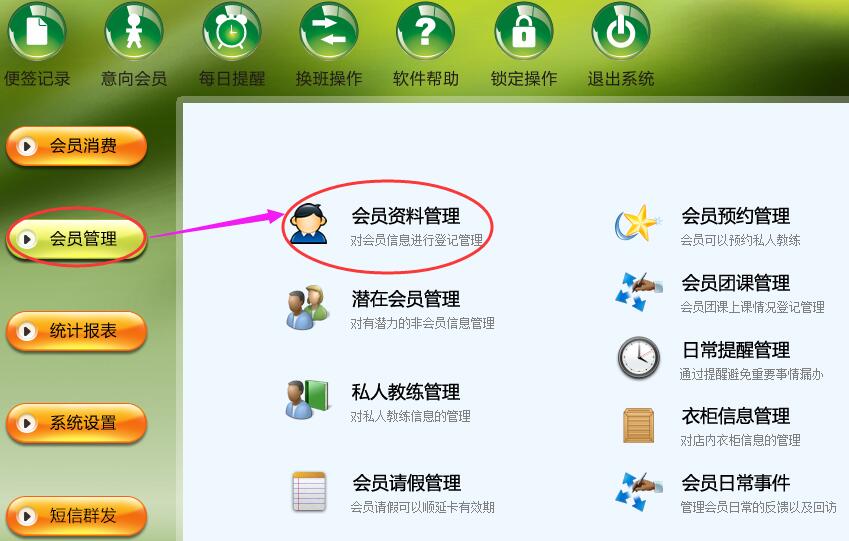Viewport: 849px width, 541px height.
Task: Open 私人教练管理 link
Action: (x=406, y=392)
